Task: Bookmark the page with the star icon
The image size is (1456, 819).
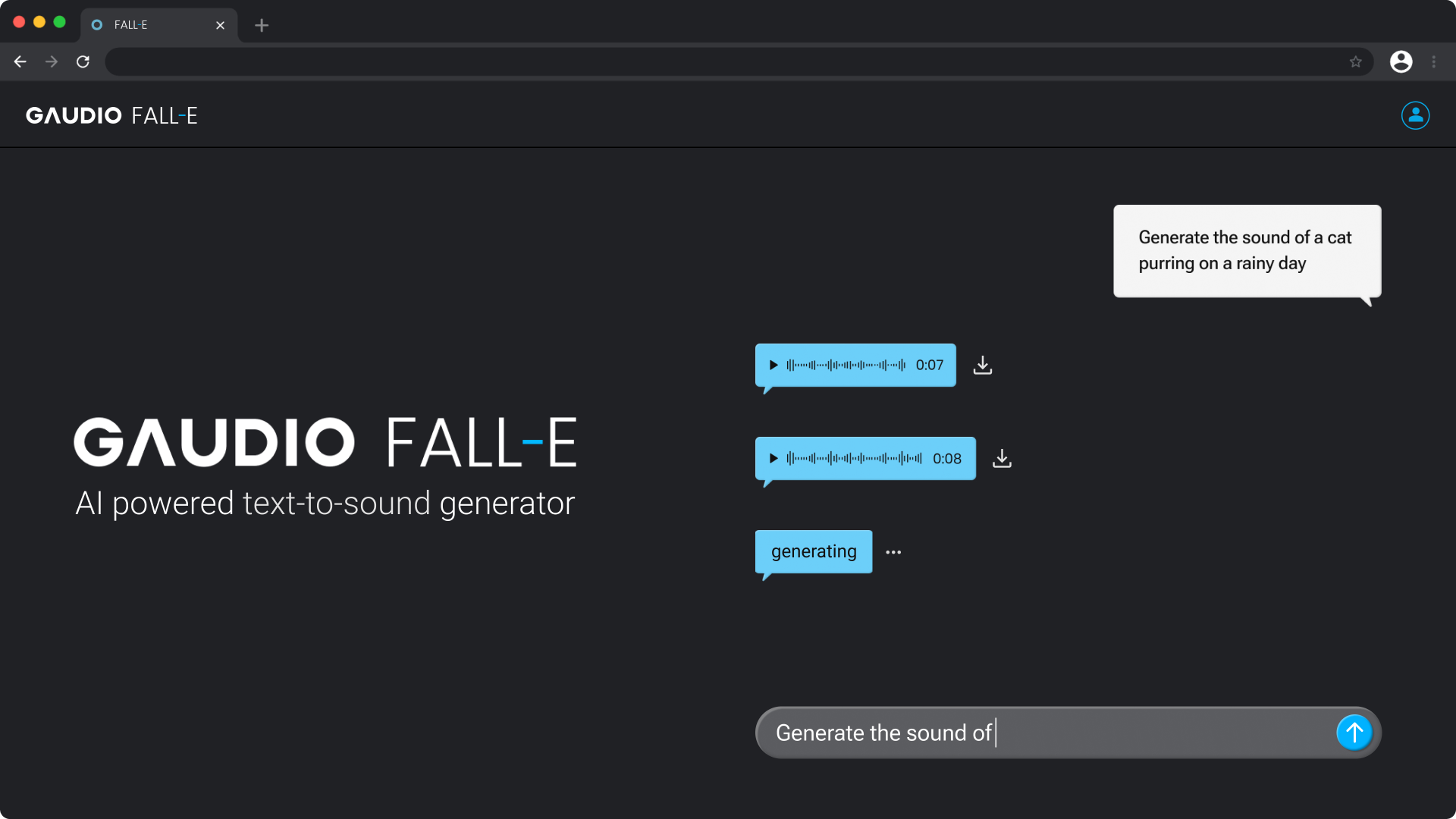Action: 1357,61
